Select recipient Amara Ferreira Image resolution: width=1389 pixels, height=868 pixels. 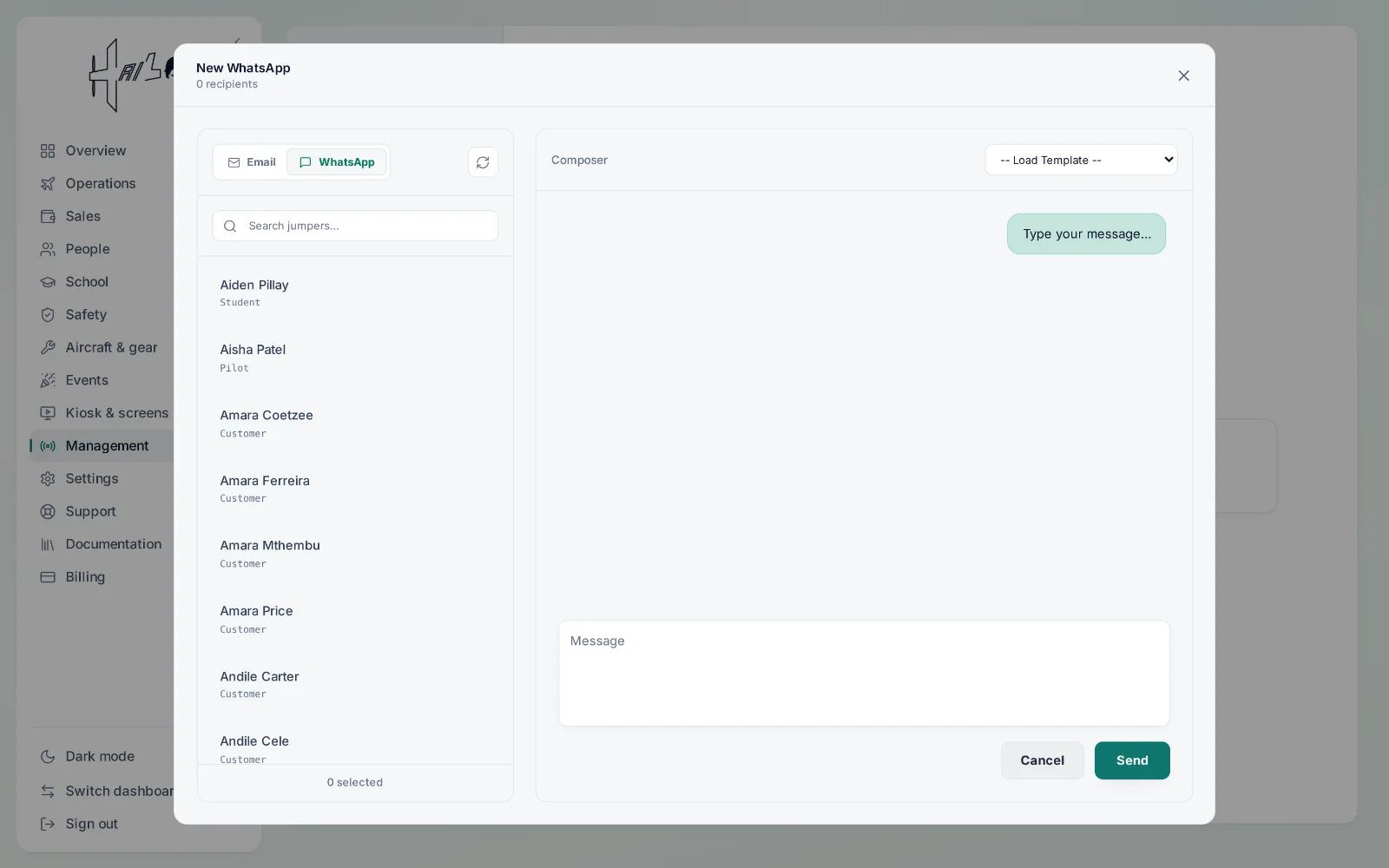point(355,489)
